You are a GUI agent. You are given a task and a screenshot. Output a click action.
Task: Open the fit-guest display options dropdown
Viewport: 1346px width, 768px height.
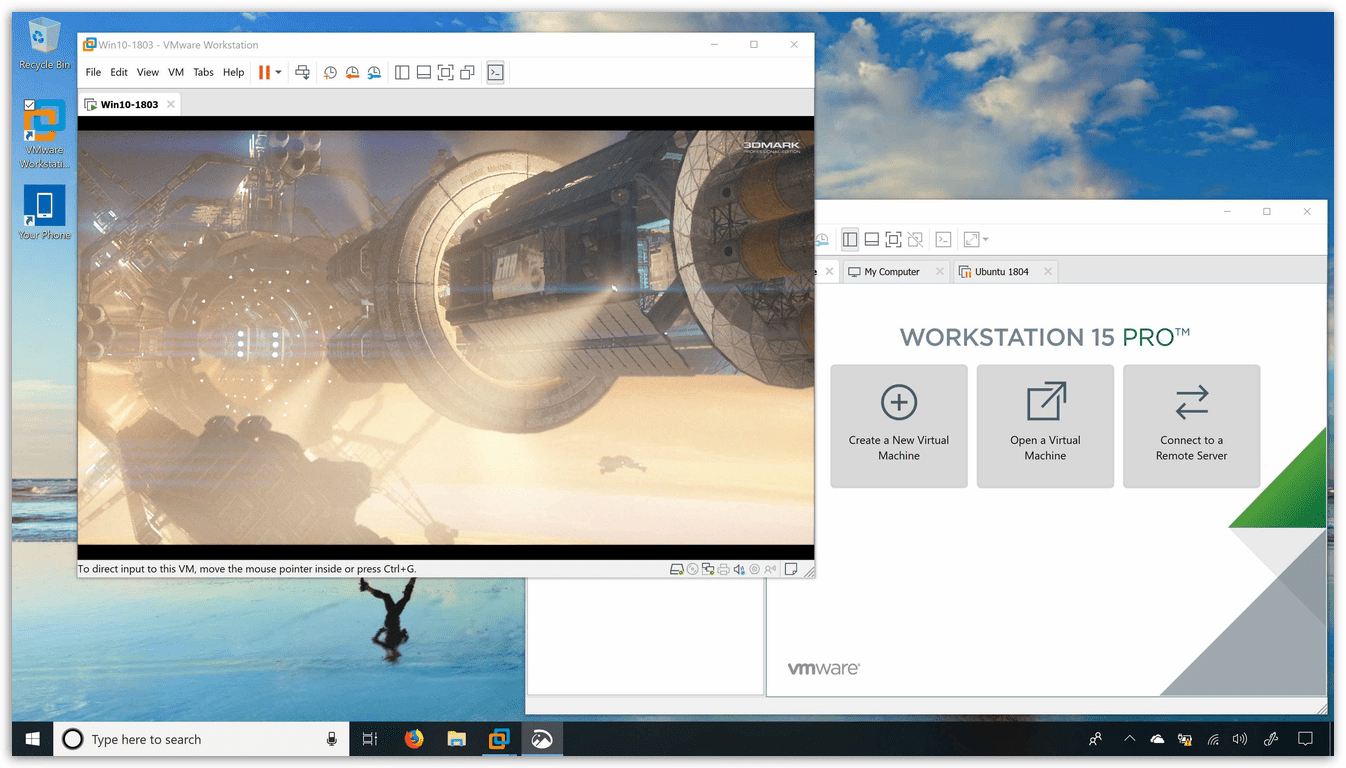(986, 239)
